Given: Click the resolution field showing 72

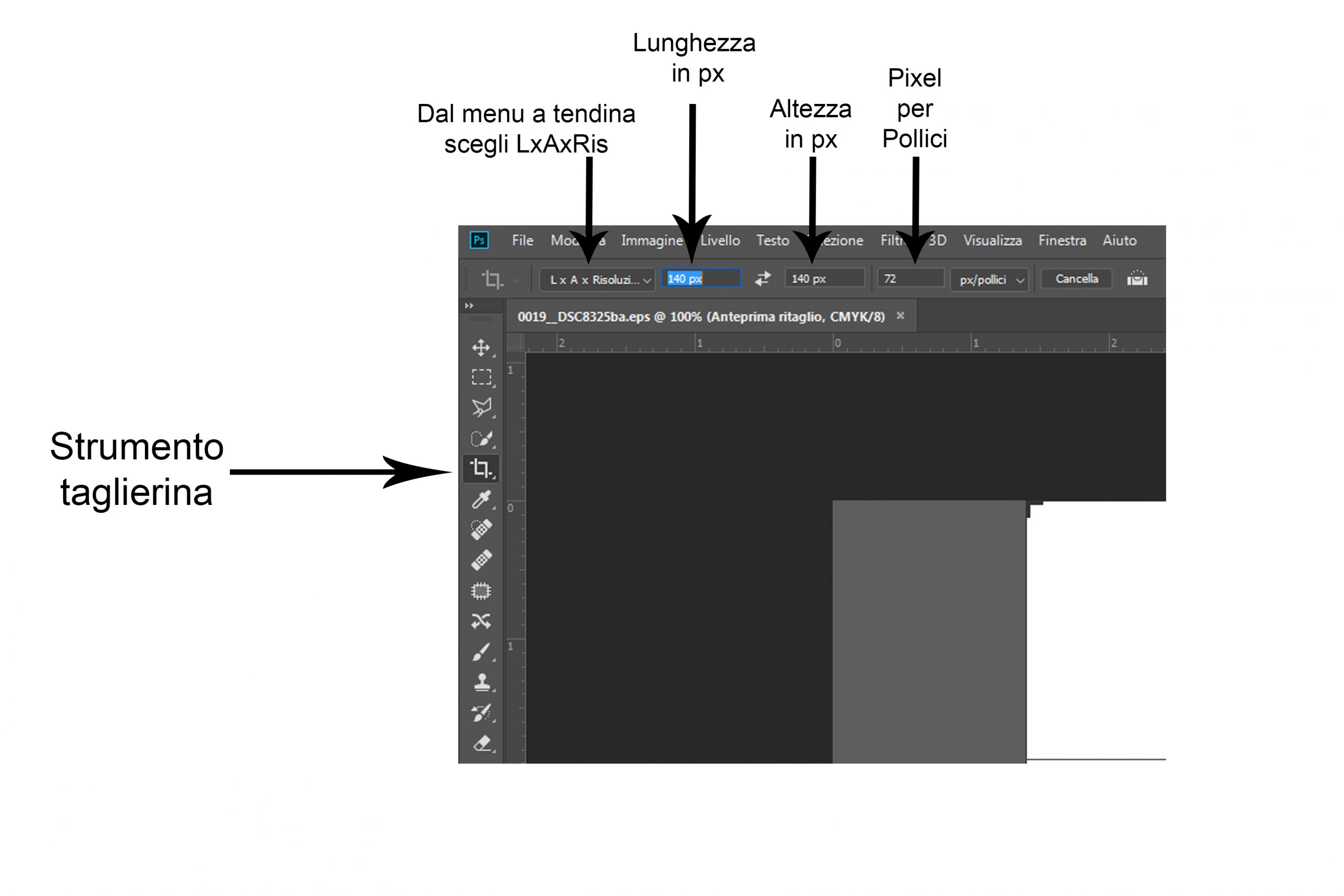Looking at the screenshot, I should tap(910, 278).
